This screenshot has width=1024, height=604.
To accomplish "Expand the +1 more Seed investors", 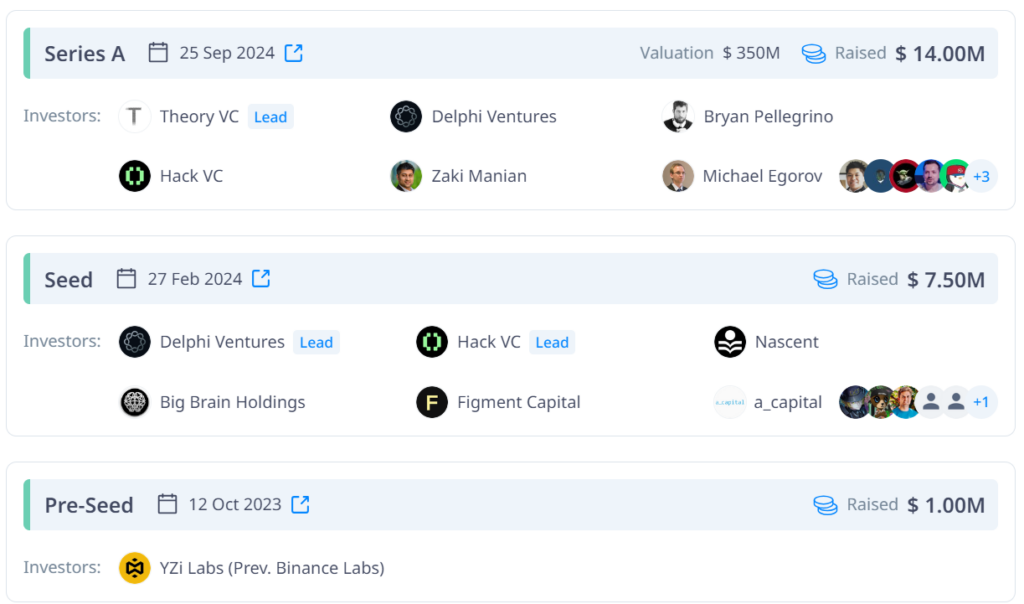I will click(981, 402).
